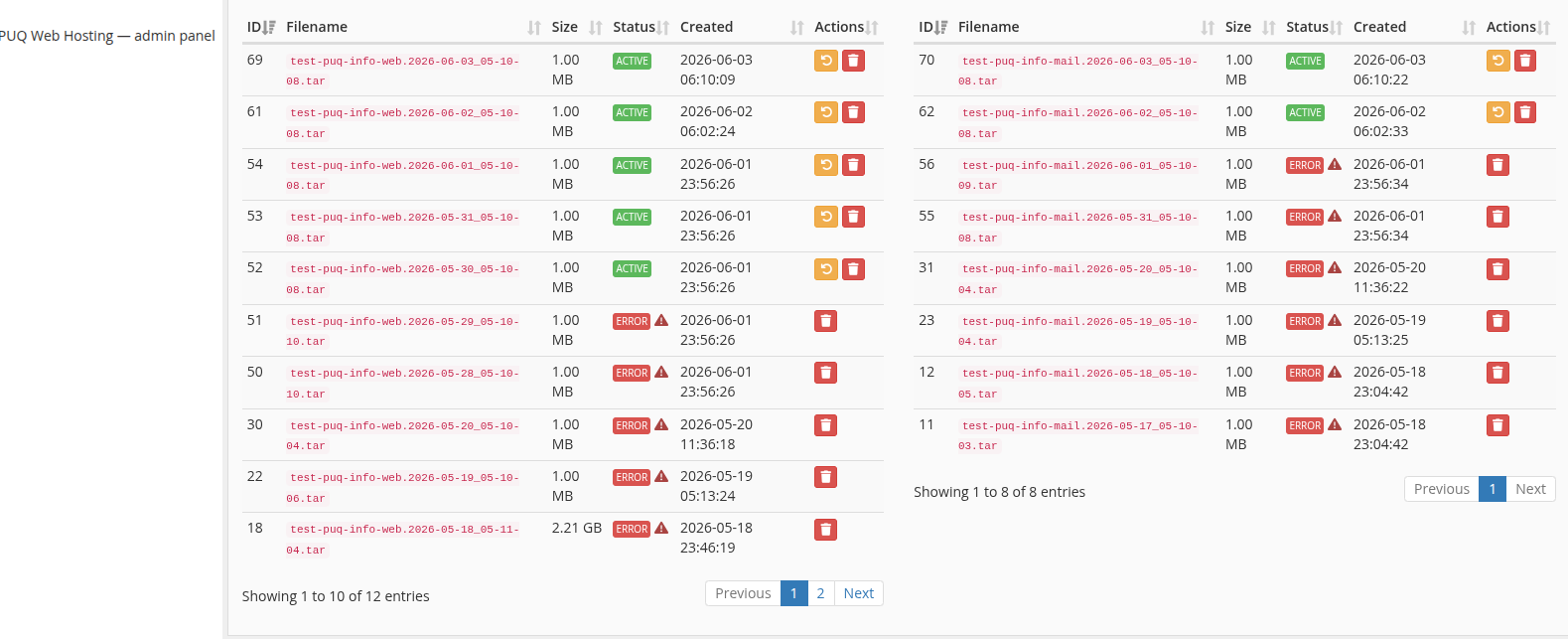Click Previous in mail backups pagination
Image resolution: width=1568 pixels, height=639 pixels.
pyautogui.click(x=1442, y=489)
